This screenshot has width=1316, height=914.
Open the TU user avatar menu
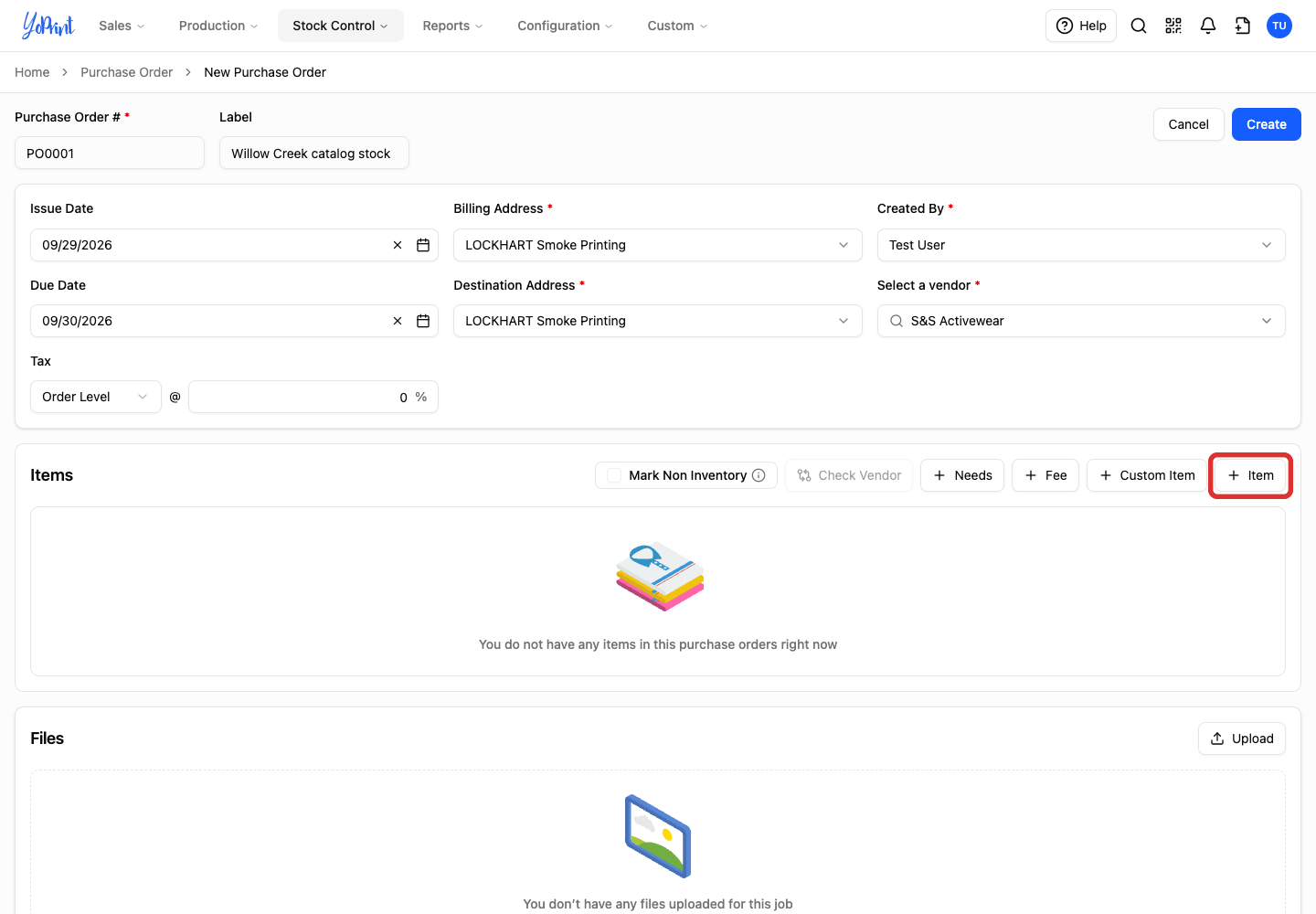pyautogui.click(x=1279, y=26)
